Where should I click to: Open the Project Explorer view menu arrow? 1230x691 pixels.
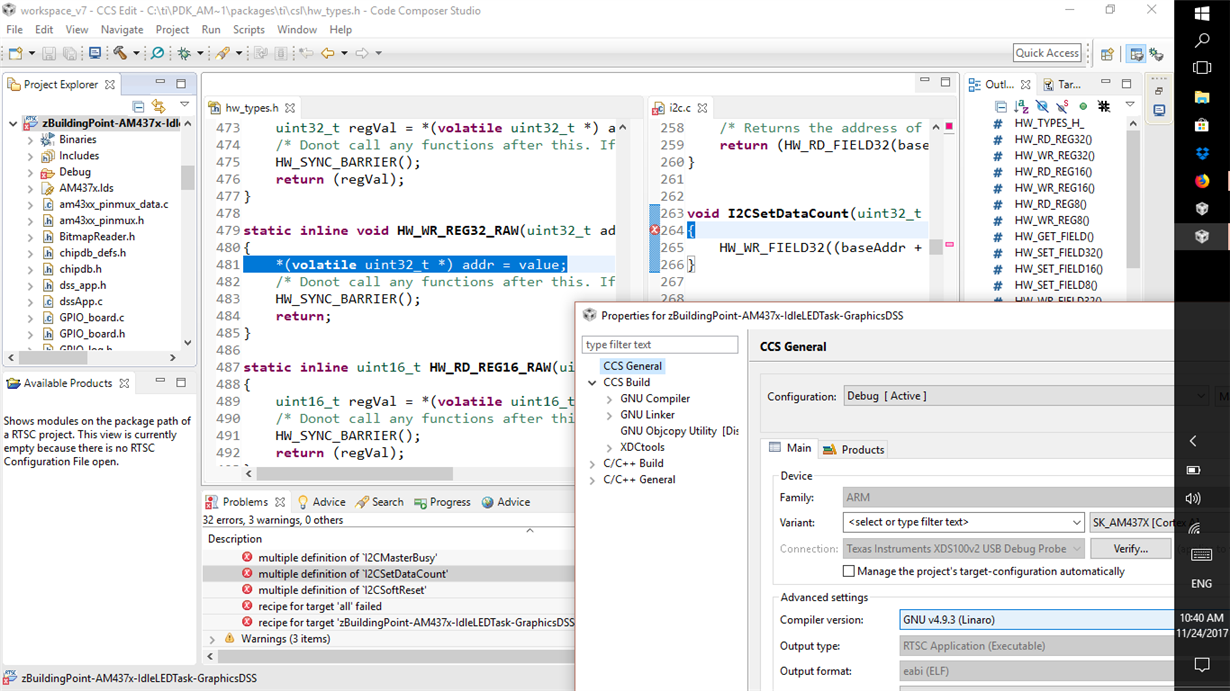click(185, 105)
